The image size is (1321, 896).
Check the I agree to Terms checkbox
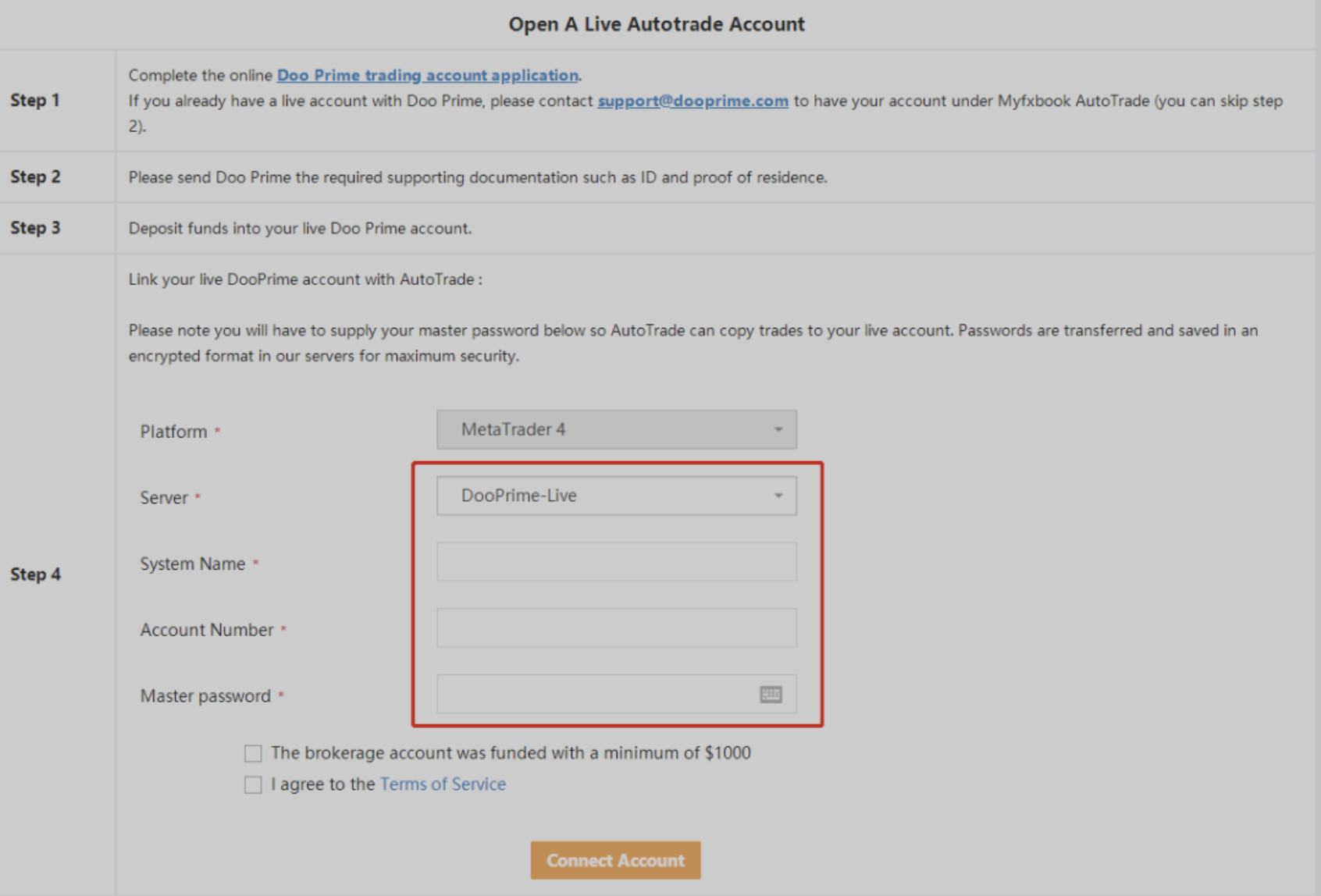tap(253, 784)
